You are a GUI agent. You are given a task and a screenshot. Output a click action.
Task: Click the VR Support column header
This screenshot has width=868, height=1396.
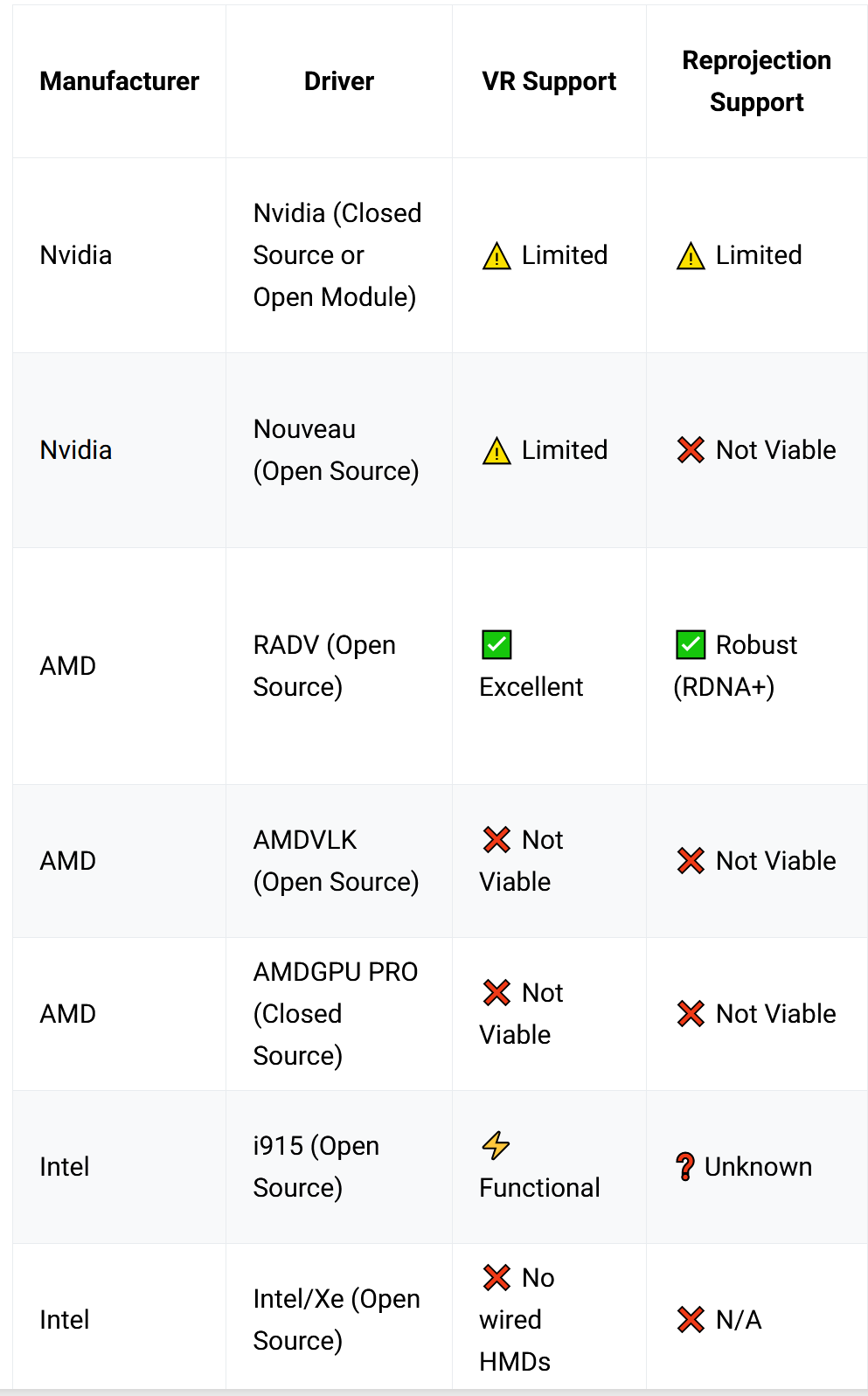pyautogui.click(x=549, y=81)
